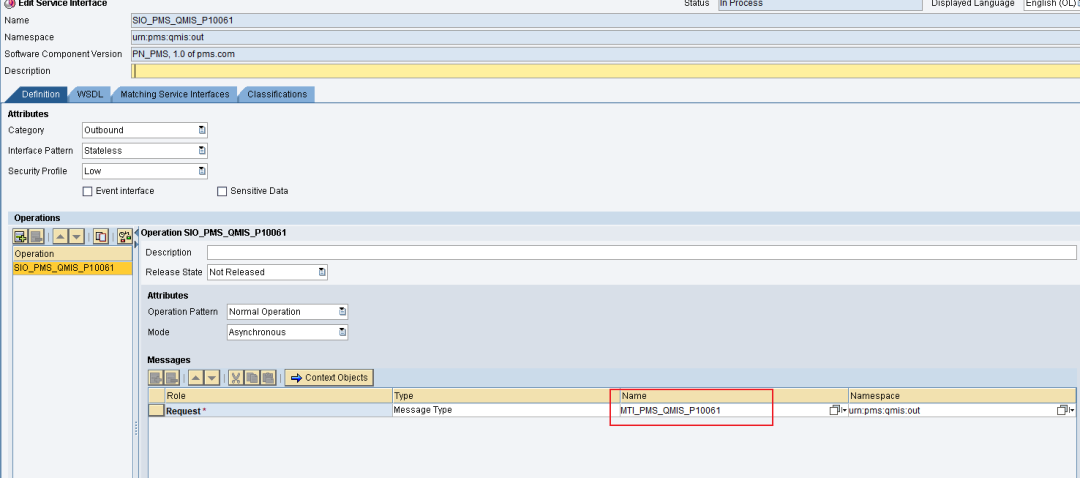This screenshot has width=1080, height=478.
Task: Click the Paste clipboard icon in Messages toolbar
Action: [267, 377]
